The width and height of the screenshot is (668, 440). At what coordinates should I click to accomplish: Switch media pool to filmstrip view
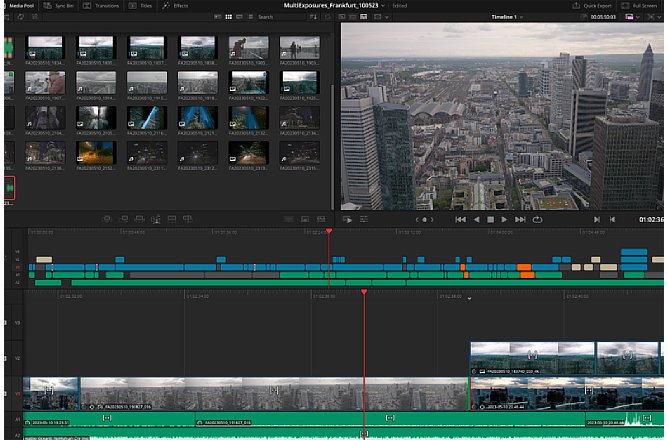tap(239, 17)
